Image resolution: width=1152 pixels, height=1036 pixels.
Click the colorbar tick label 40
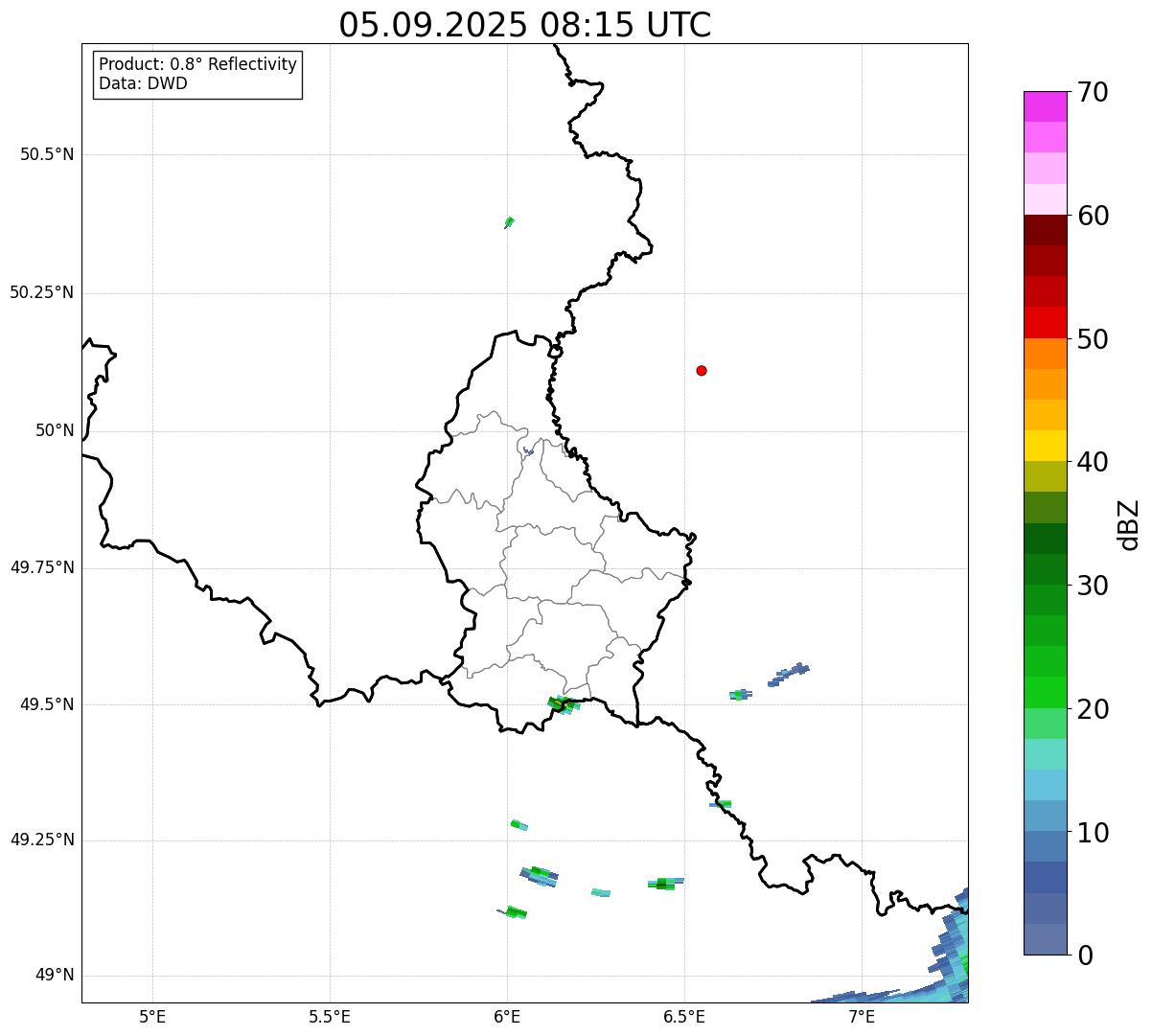[x=1093, y=462]
